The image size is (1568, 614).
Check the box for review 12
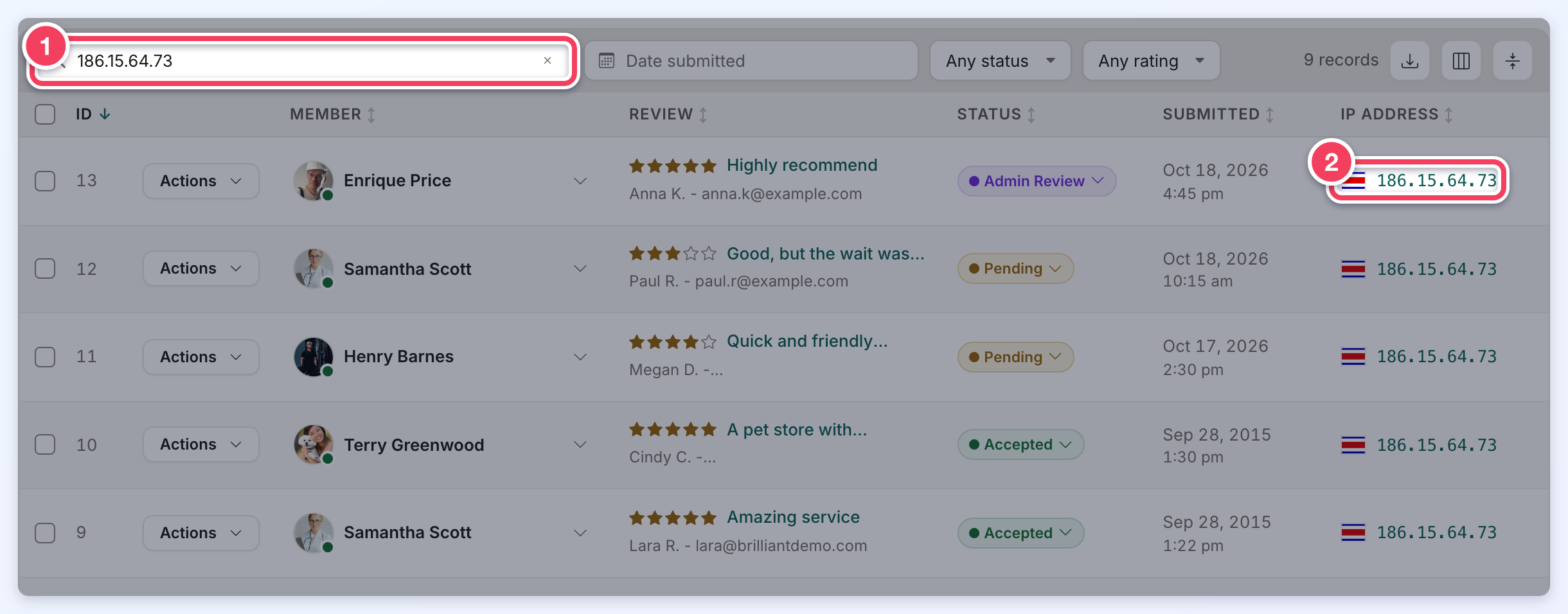[x=45, y=268]
